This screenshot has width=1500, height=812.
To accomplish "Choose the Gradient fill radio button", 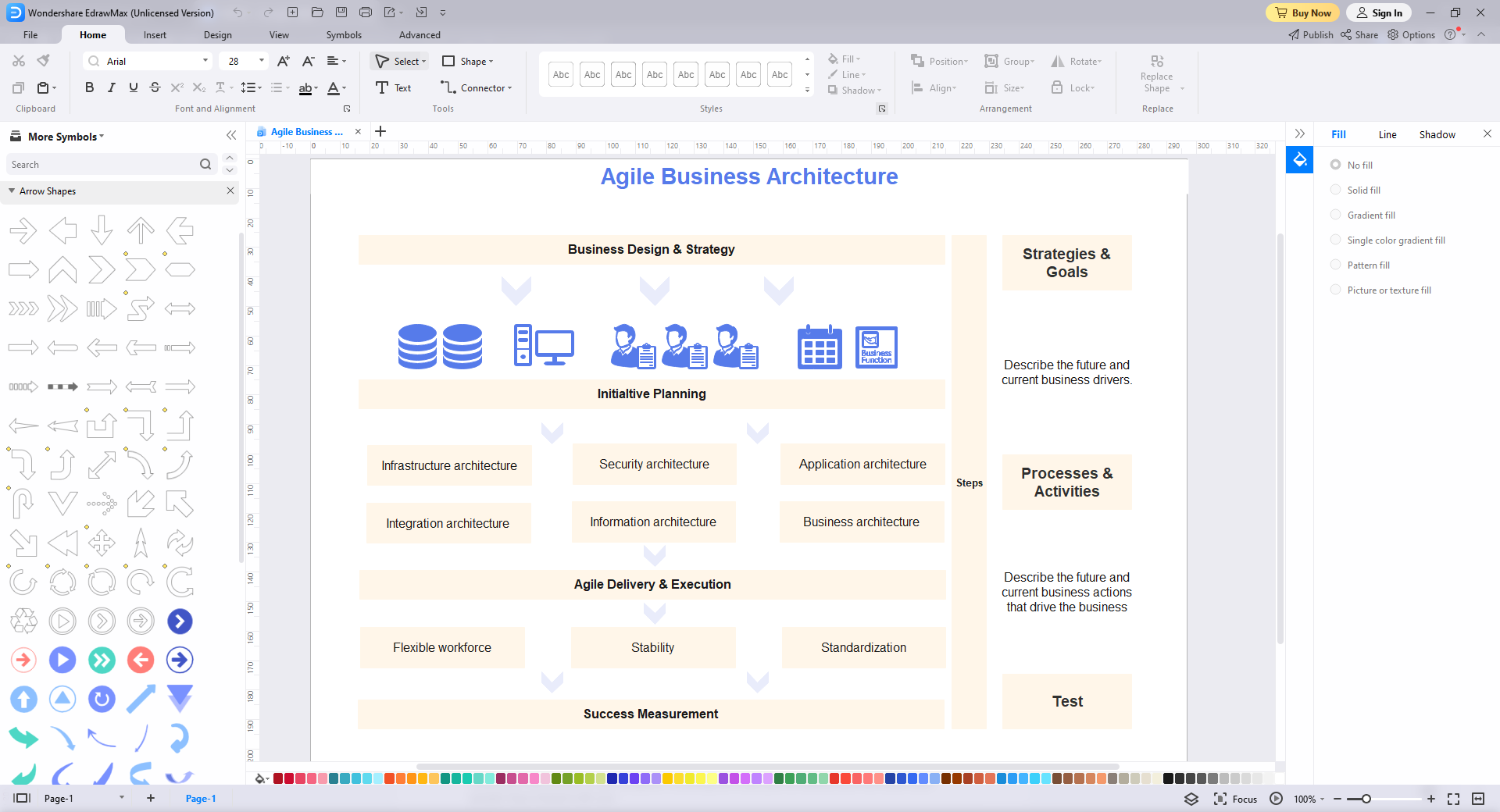I will [1336, 215].
